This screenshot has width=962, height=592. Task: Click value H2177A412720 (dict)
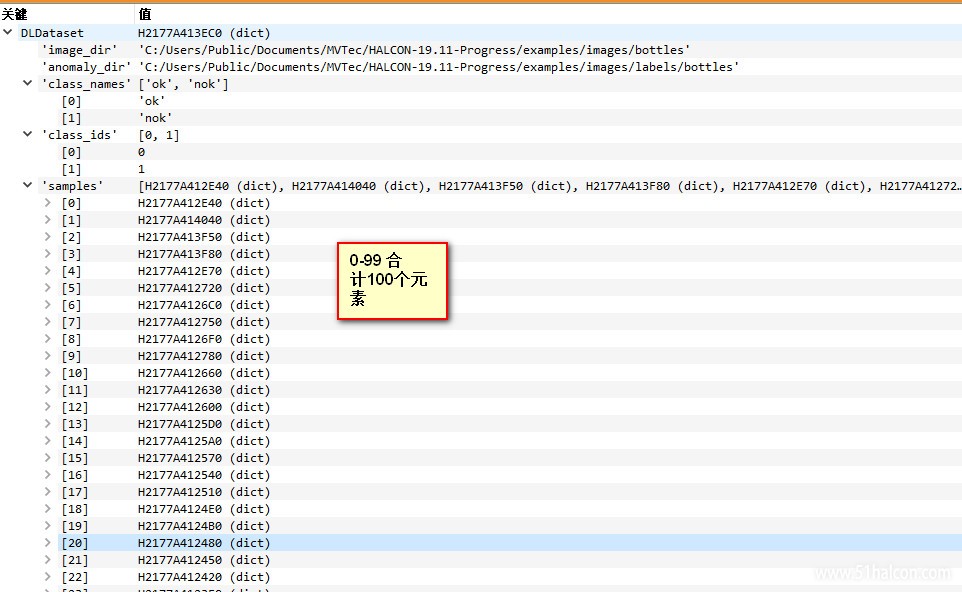pos(204,288)
